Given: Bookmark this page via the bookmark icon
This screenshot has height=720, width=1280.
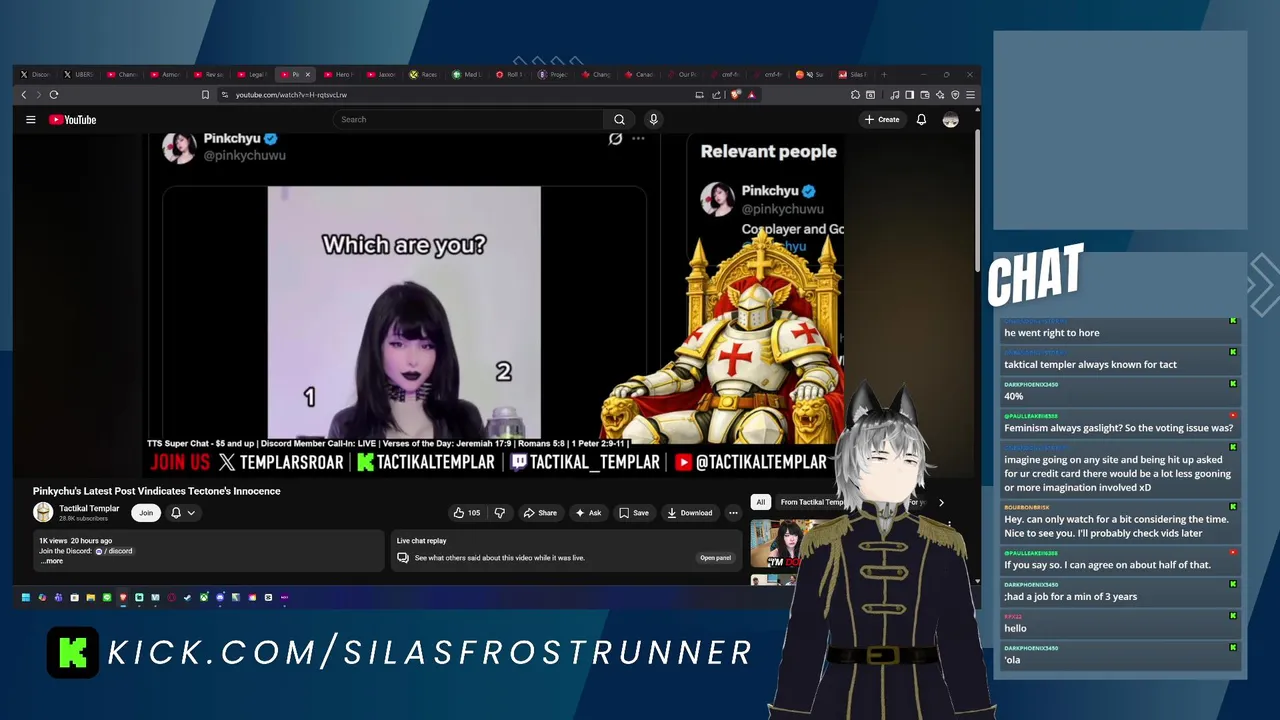Looking at the screenshot, I should (205, 95).
